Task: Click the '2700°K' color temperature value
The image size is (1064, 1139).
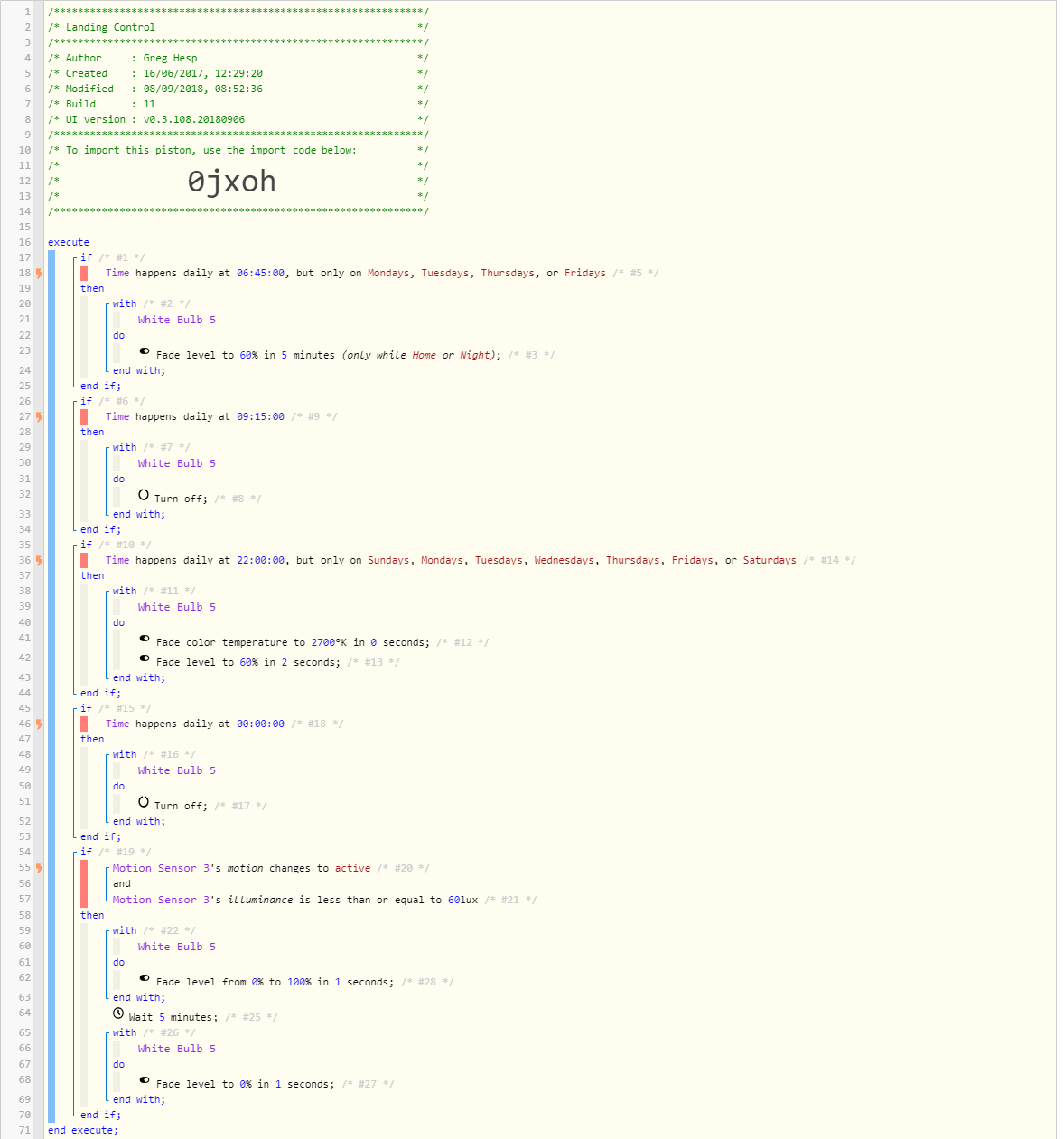Action: tap(329, 642)
